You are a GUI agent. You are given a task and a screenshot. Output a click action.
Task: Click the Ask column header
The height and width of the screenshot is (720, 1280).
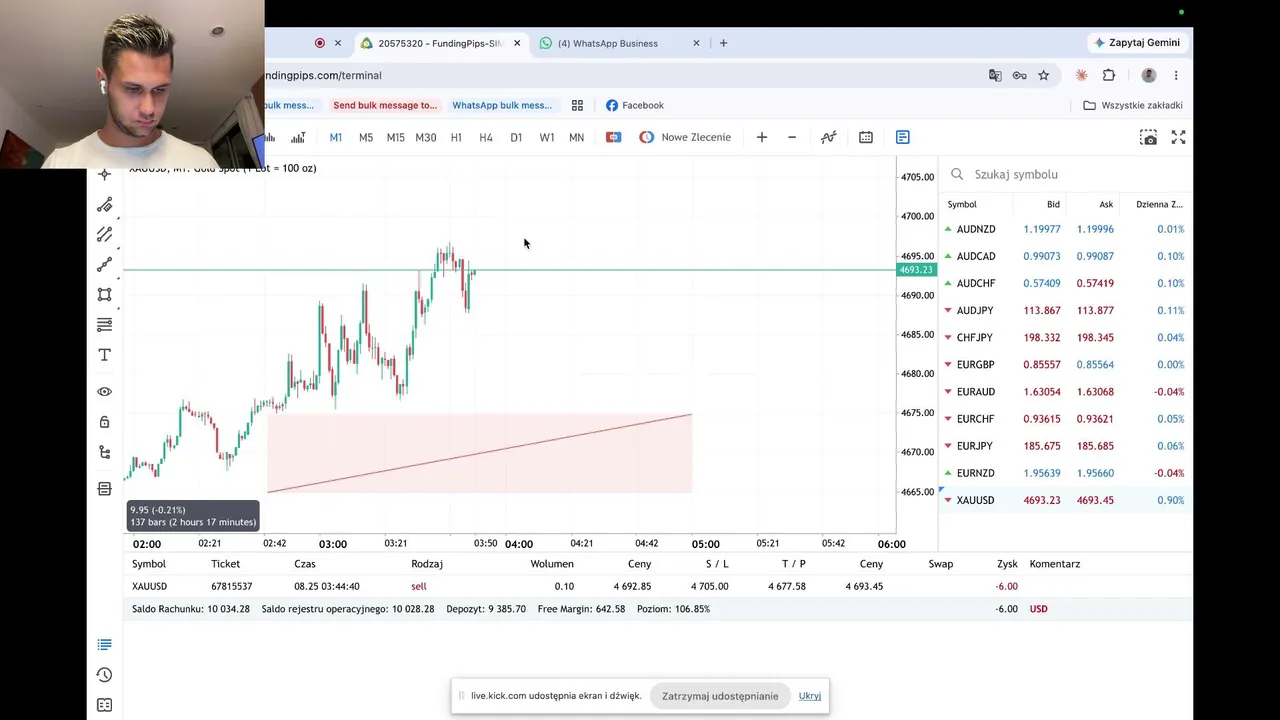point(1106,204)
